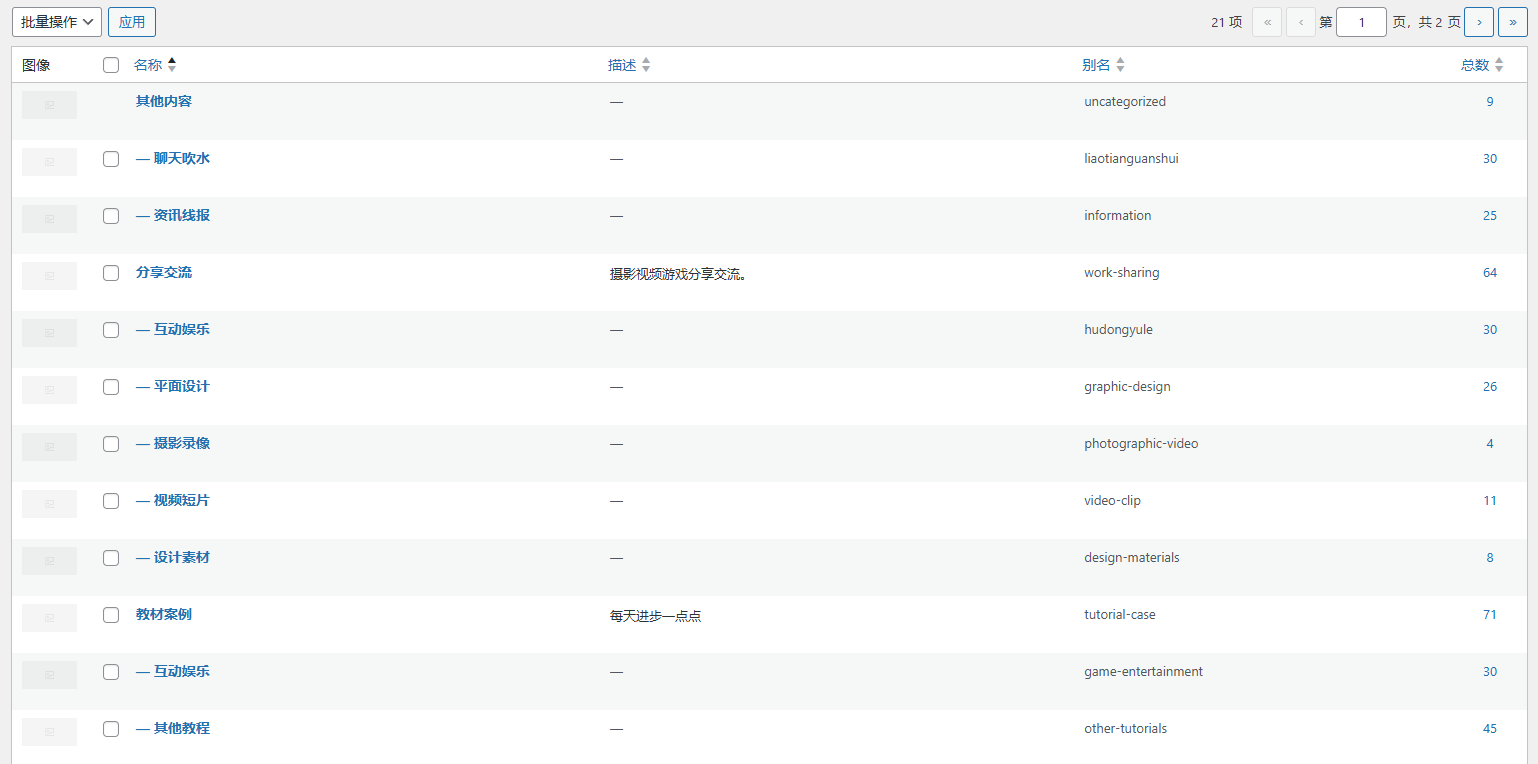Screen dimensions: 1538x764
Task: Open the 分享交流 category link
Action: pyautogui.click(x=164, y=272)
